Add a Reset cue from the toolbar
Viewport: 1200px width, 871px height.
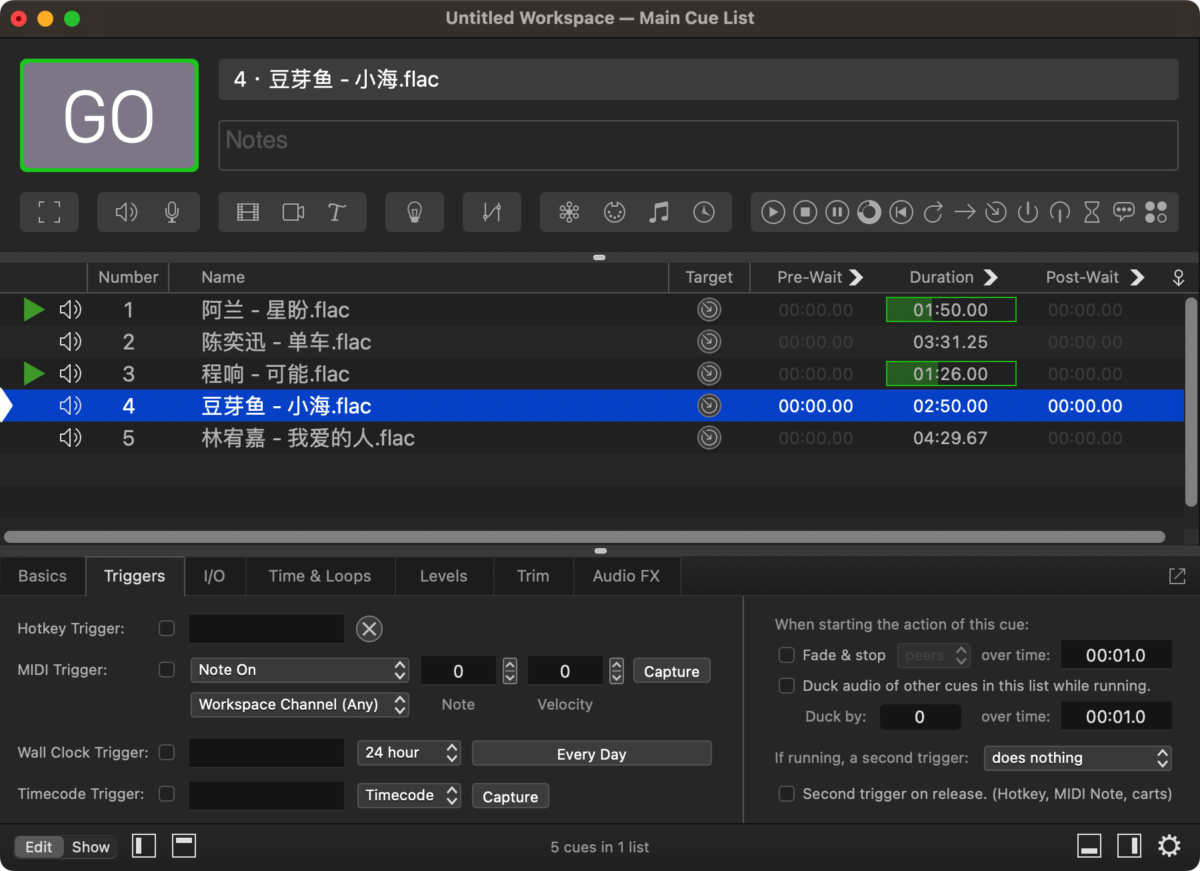coord(901,212)
